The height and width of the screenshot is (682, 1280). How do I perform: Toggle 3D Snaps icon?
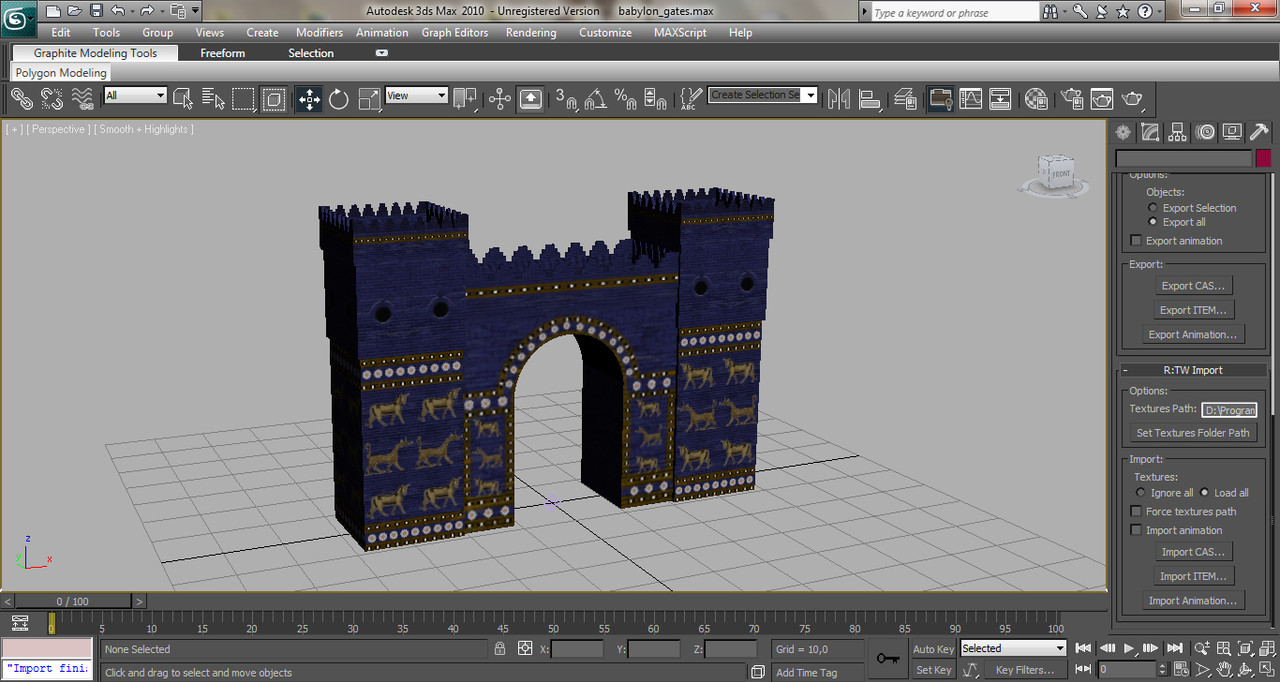(x=566, y=98)
